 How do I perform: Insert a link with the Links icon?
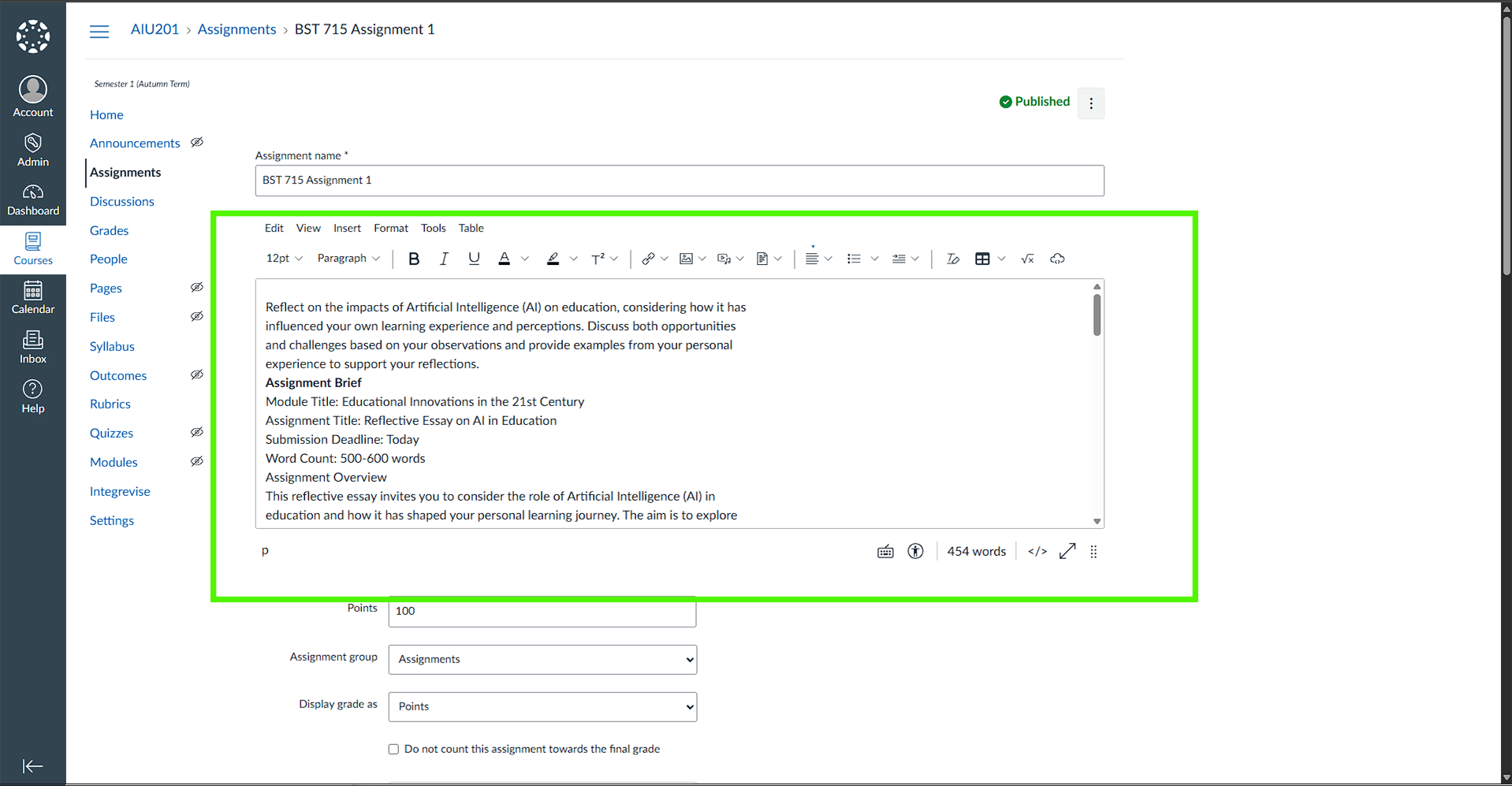648,259
